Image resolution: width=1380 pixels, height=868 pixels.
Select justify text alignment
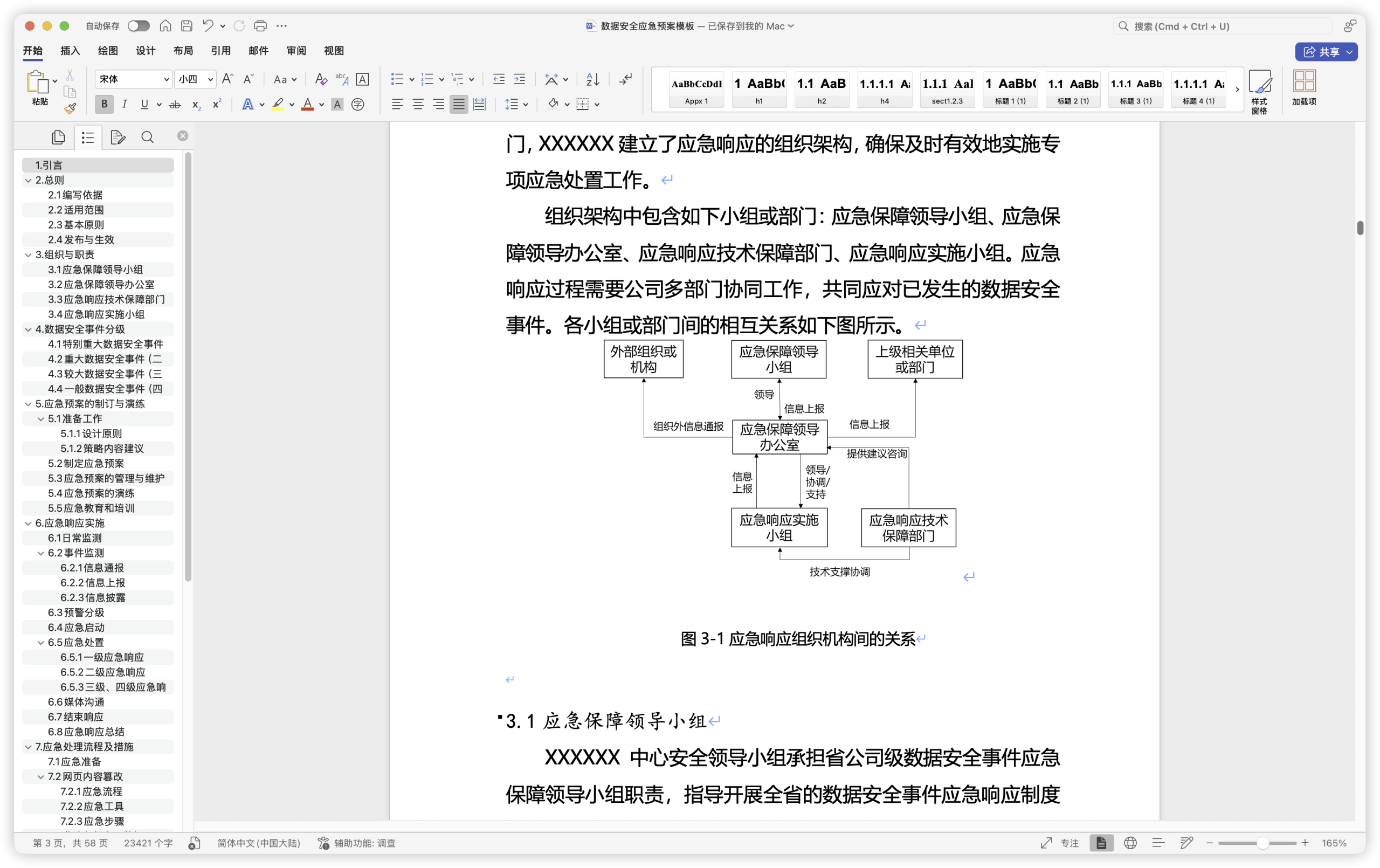pos(458,105)
